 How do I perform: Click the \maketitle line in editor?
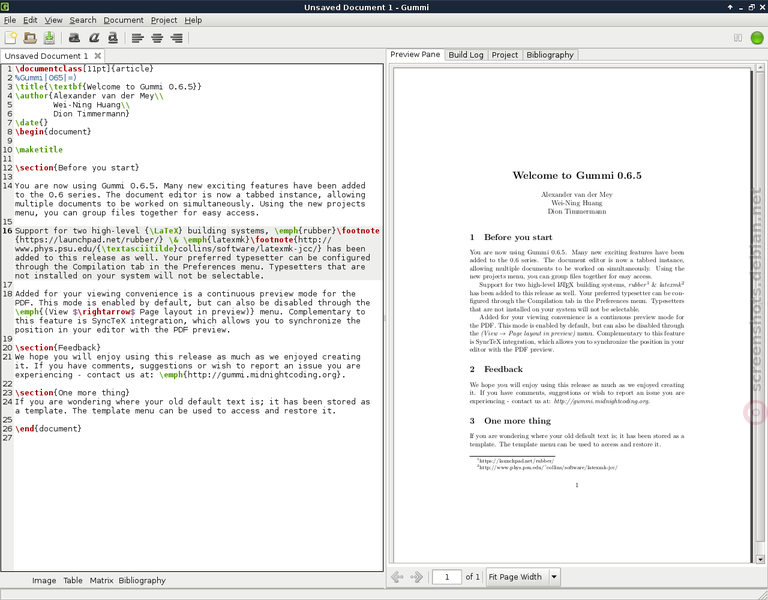coord(39,150)
